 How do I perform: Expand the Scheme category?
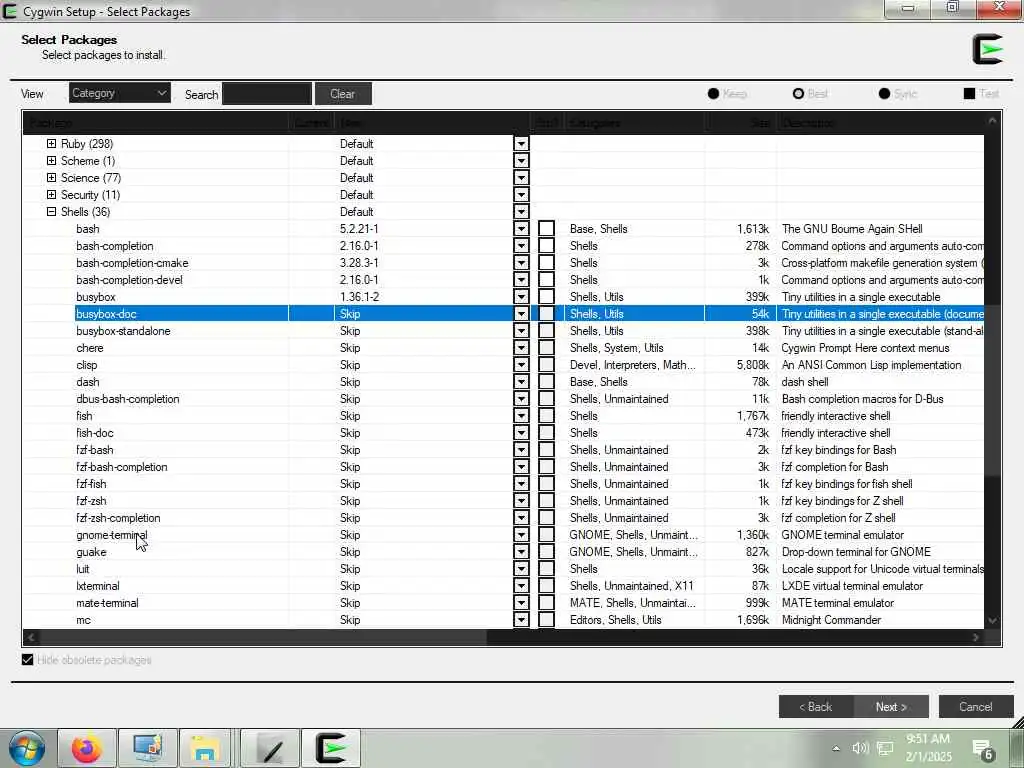[x=52, y=161]
